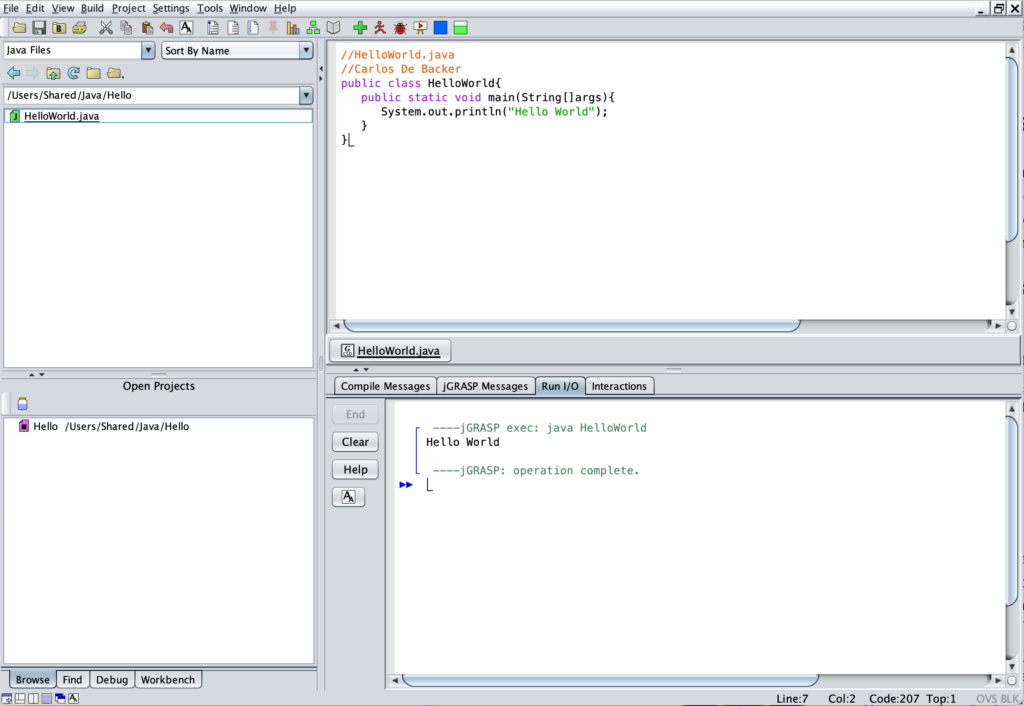Go back with browser left arrow

click(x=13, y=73)
